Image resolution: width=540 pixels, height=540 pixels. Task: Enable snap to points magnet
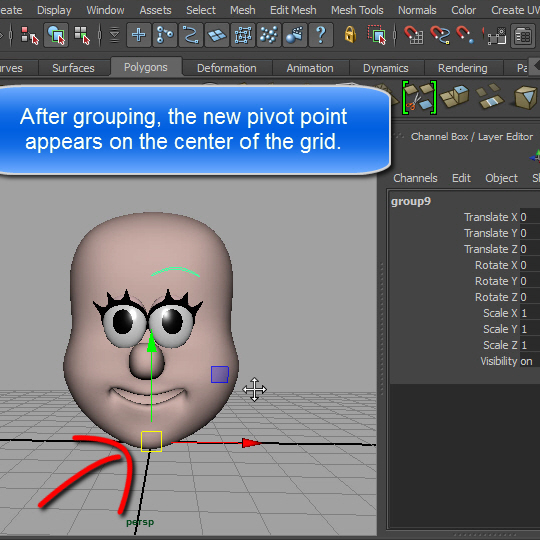pos(465,35)
